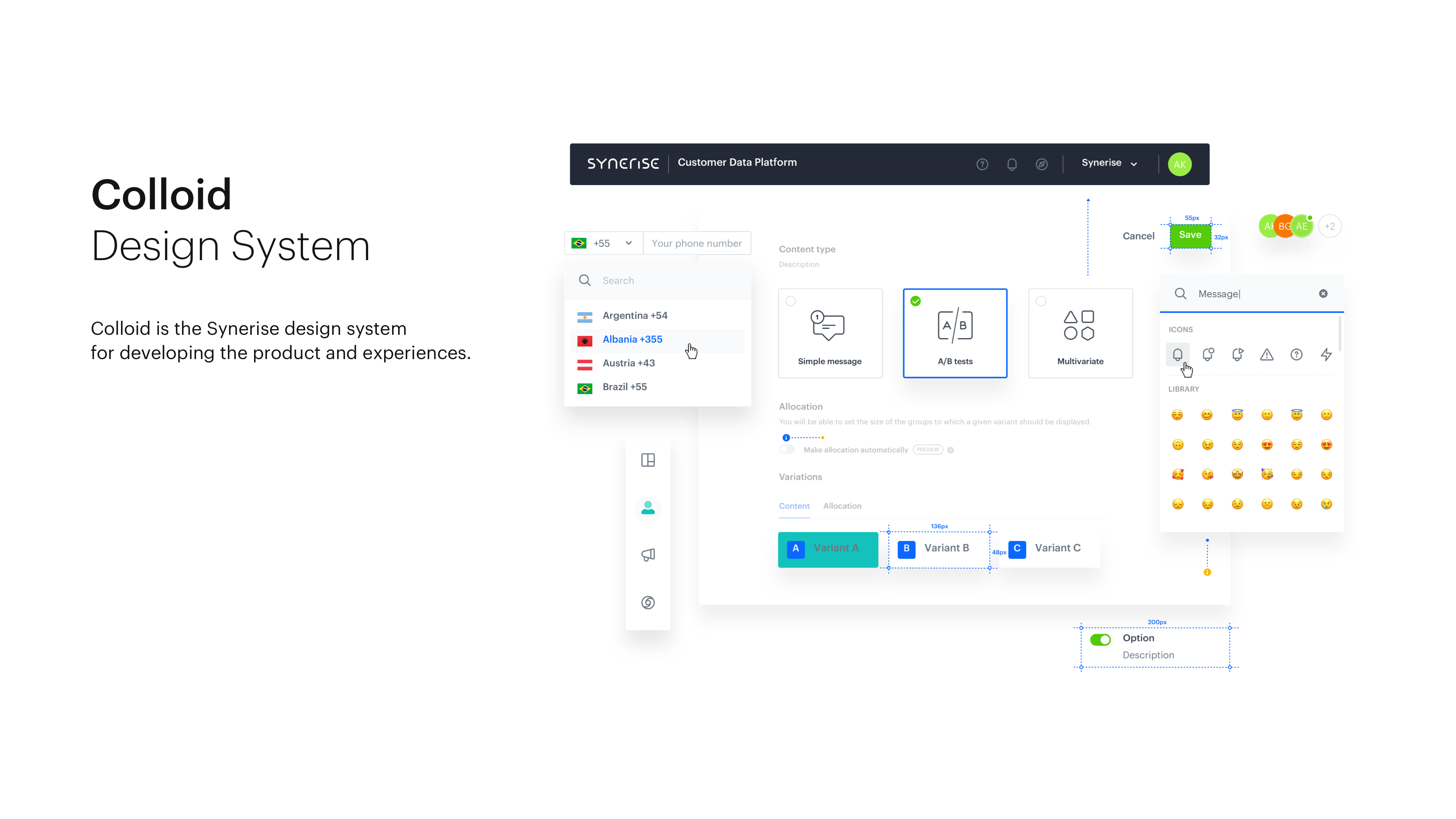Click the magnifier in Message search
Viewport: 1456px width, 819px height.
coord(1180,293)
